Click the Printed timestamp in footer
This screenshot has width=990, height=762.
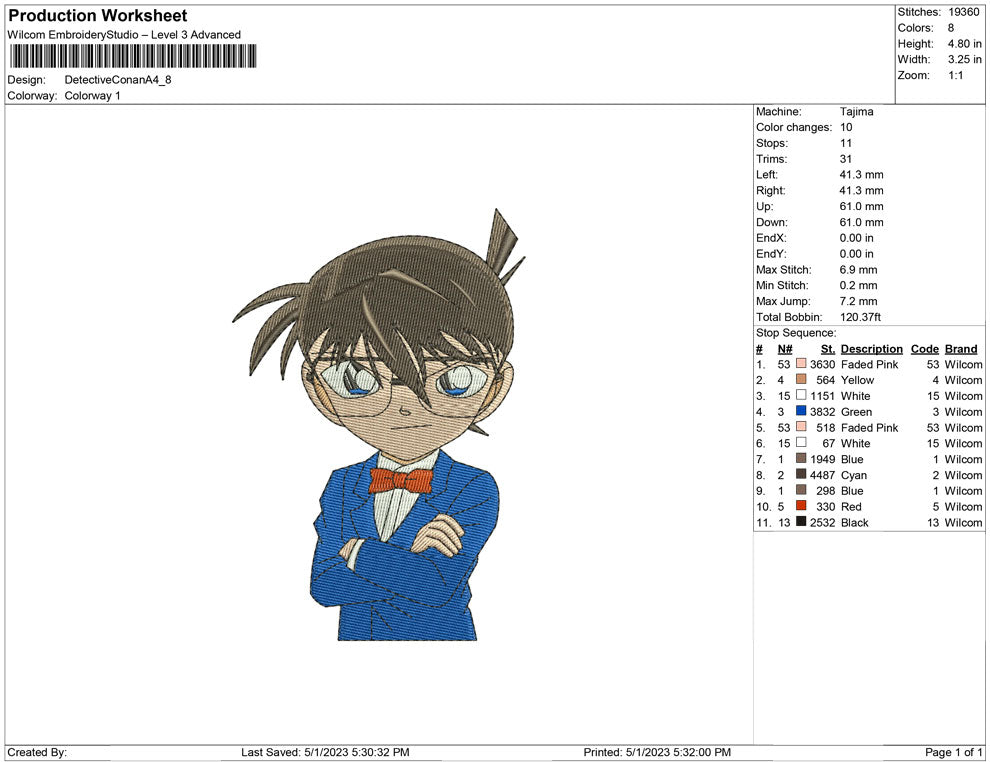click(x=657, y=752)
